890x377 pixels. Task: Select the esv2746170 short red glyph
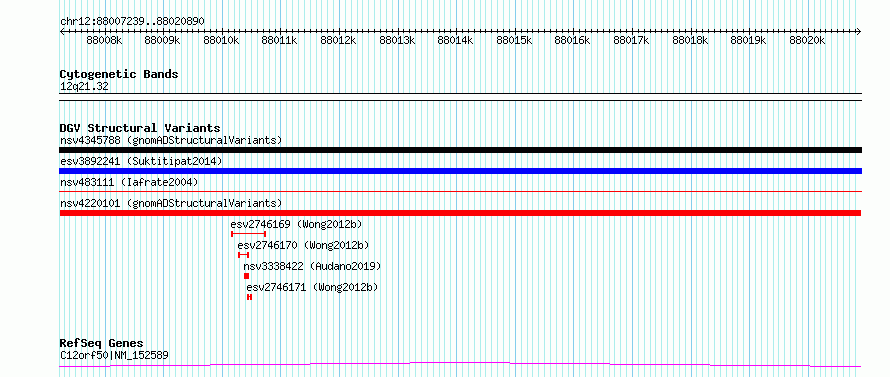click(x=244, y=255)
